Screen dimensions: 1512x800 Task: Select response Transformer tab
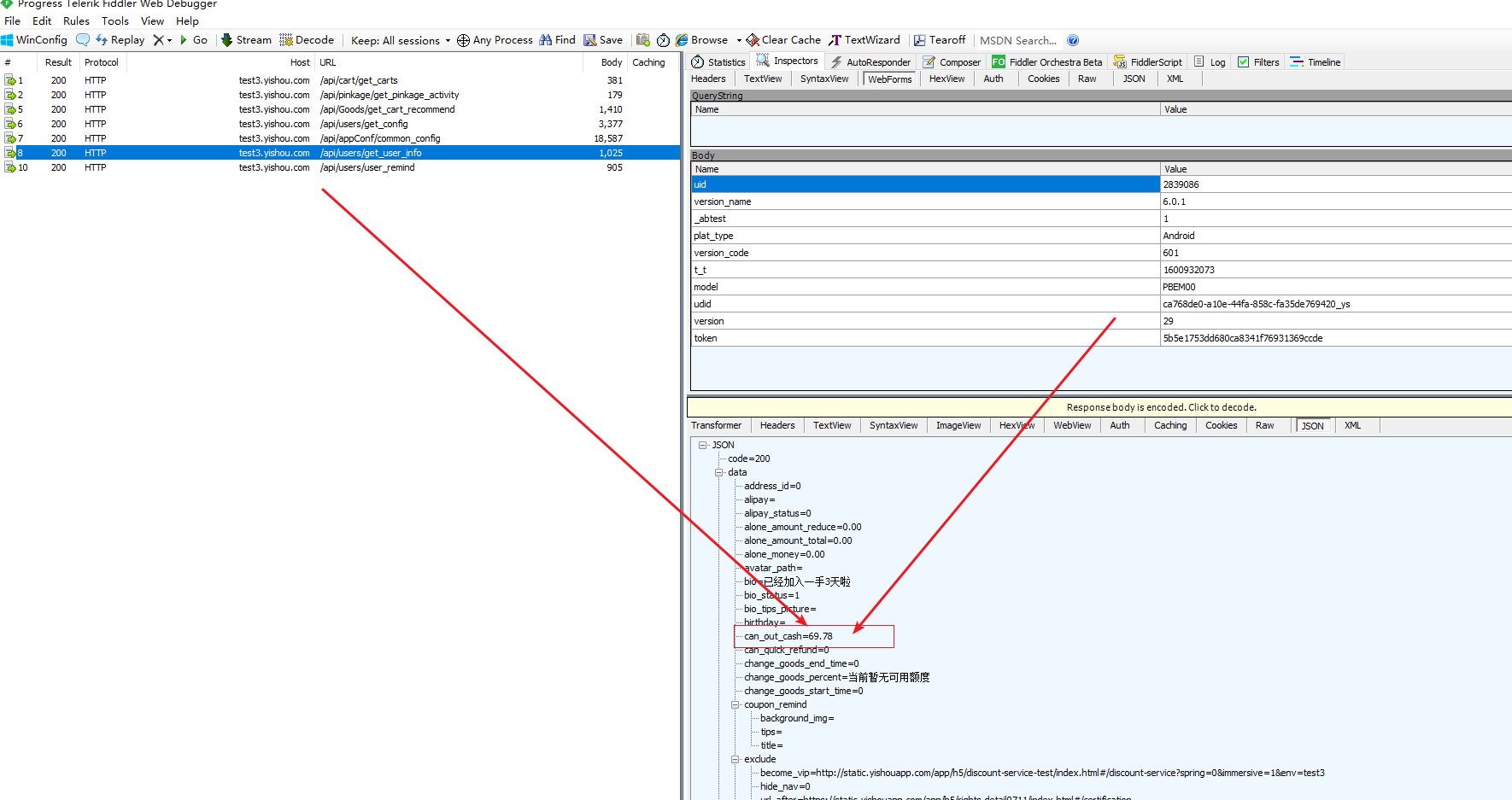coord(716,425)
